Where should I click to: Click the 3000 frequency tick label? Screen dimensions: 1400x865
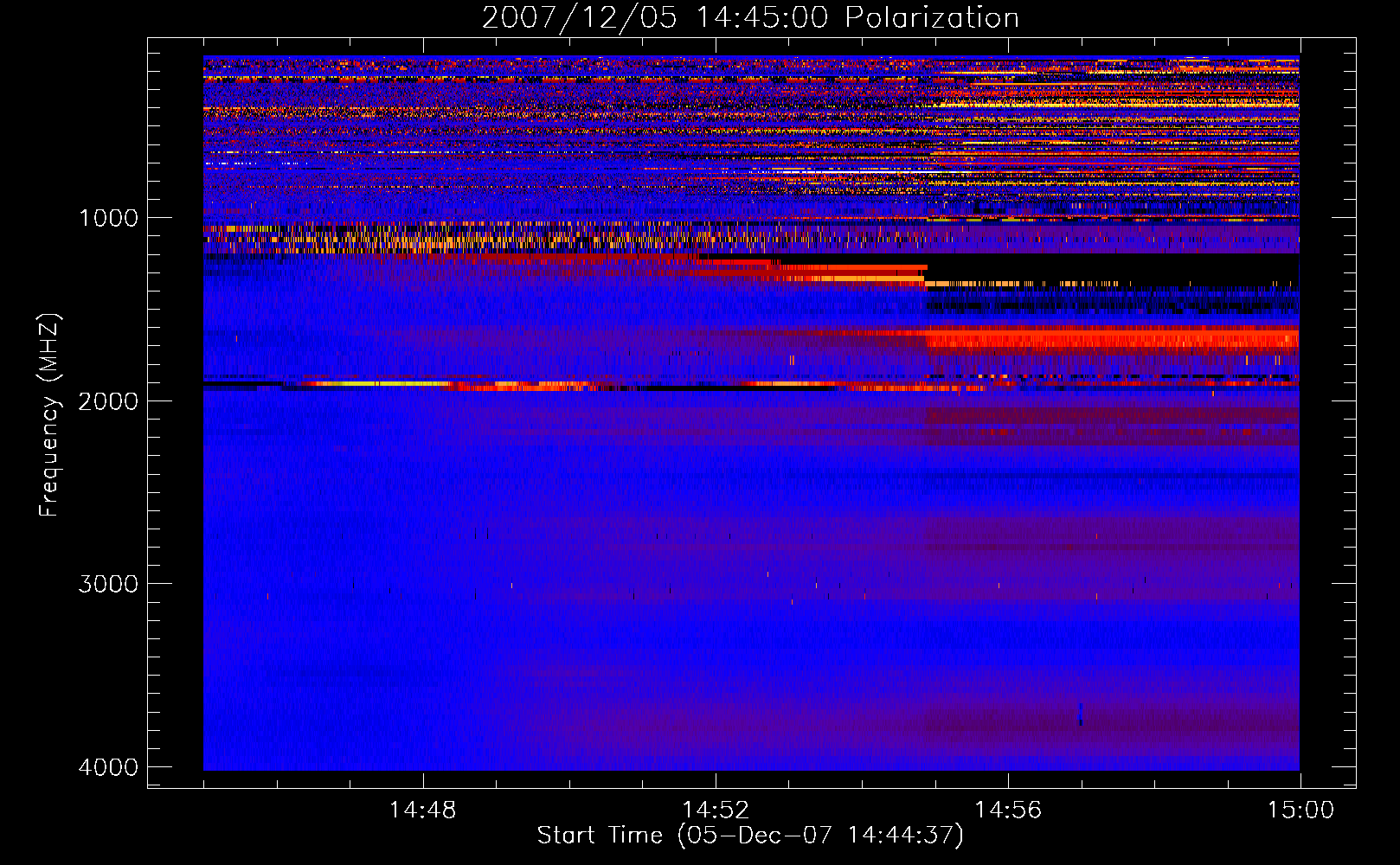coord(108,584)
